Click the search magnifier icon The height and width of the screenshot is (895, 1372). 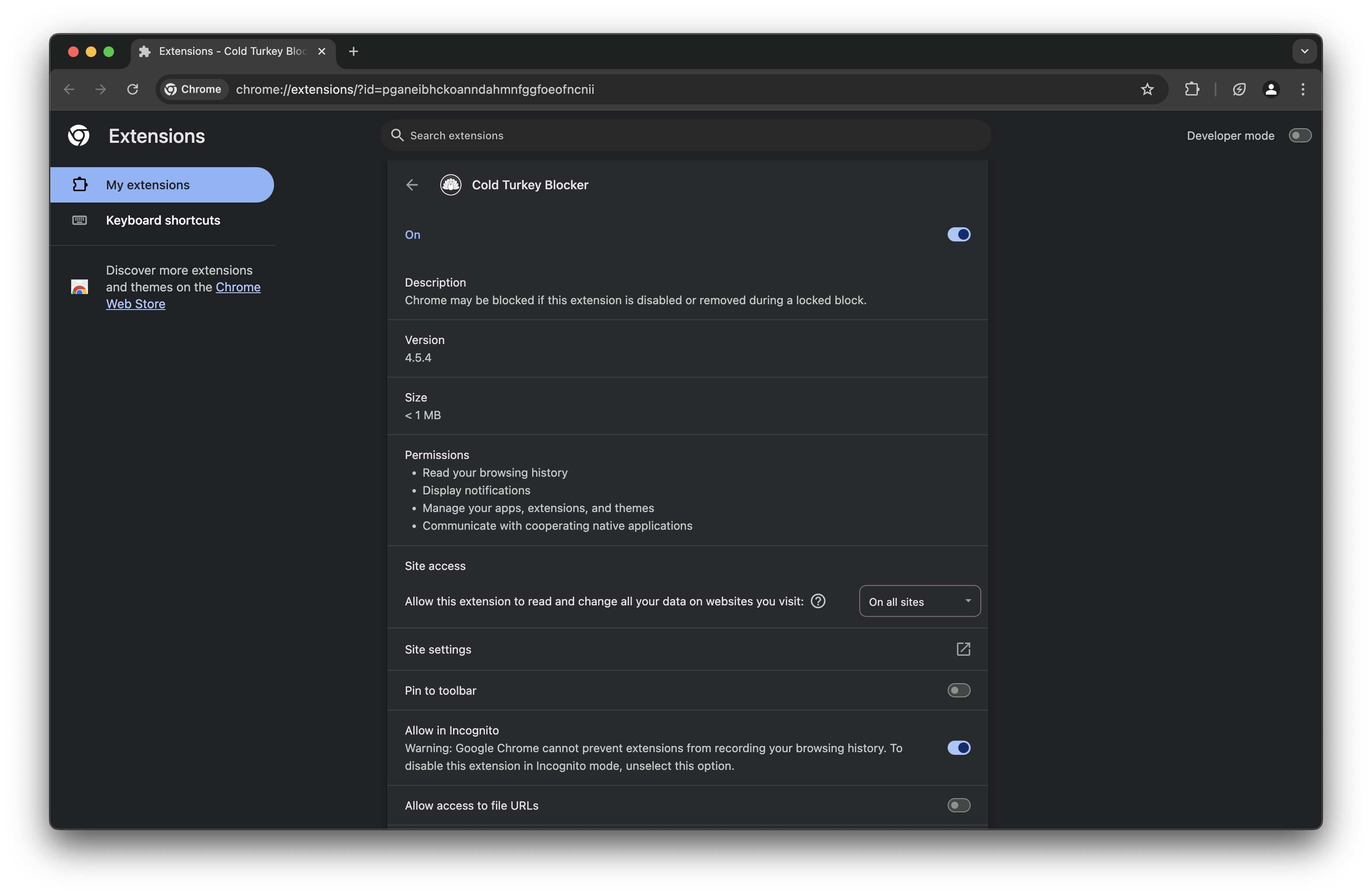[x=397, y=135]
